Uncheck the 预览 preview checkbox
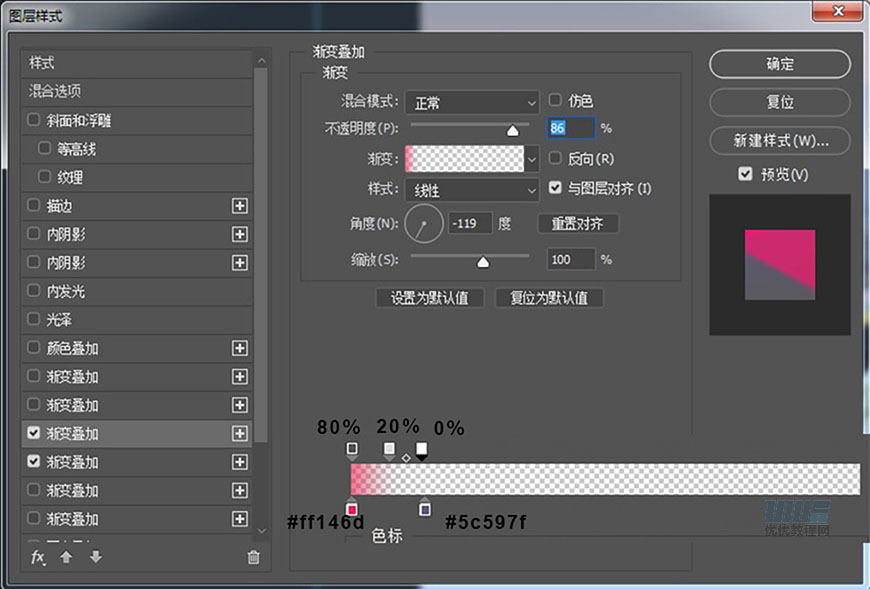 744,174
